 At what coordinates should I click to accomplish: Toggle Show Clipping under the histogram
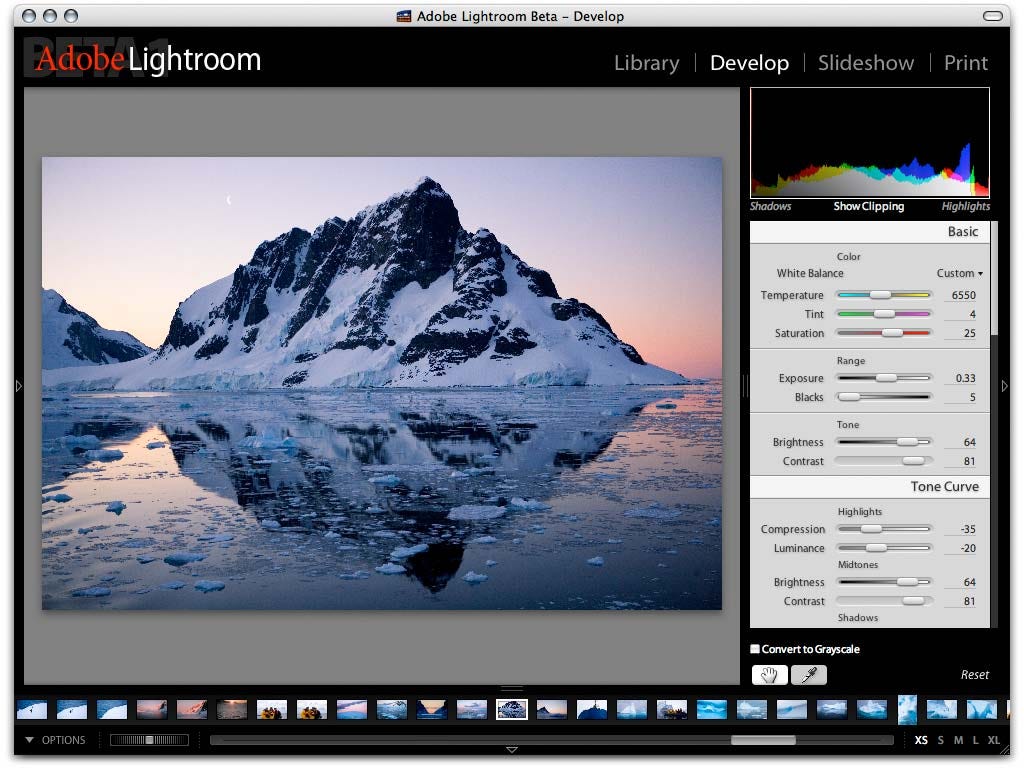(869, 206)
